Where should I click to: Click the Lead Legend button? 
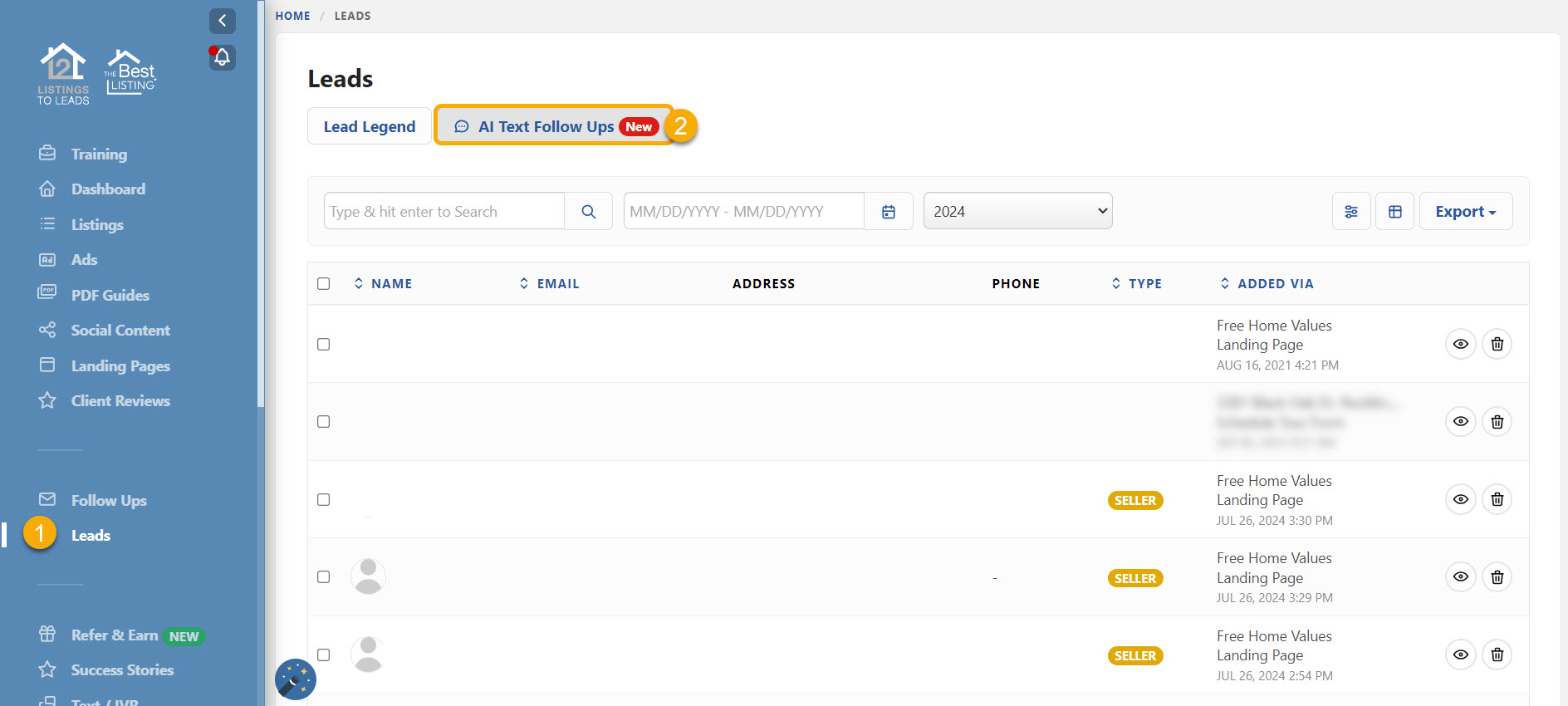(370, 127)
